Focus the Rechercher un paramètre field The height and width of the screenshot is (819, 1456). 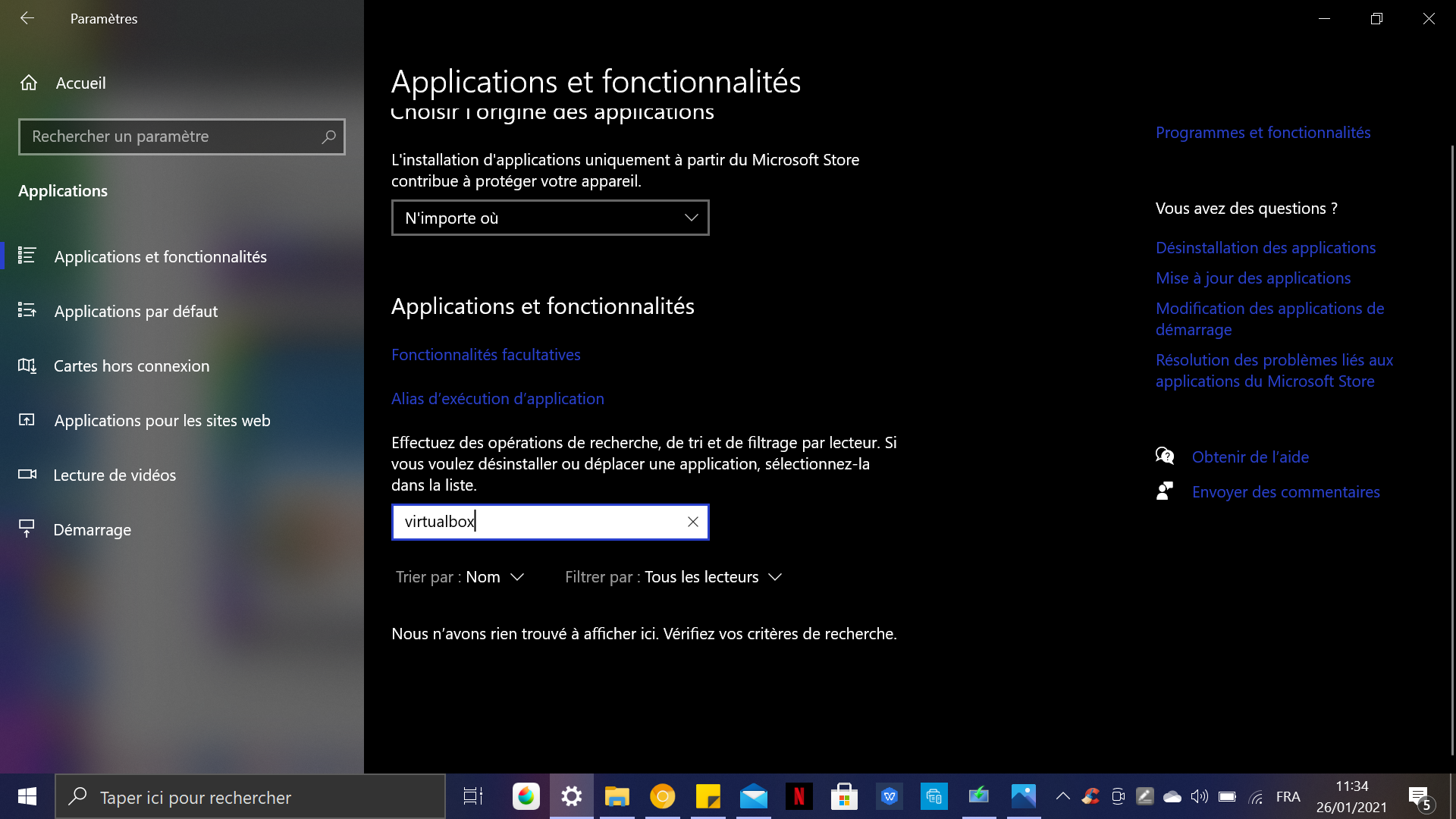tap(171, 136)
